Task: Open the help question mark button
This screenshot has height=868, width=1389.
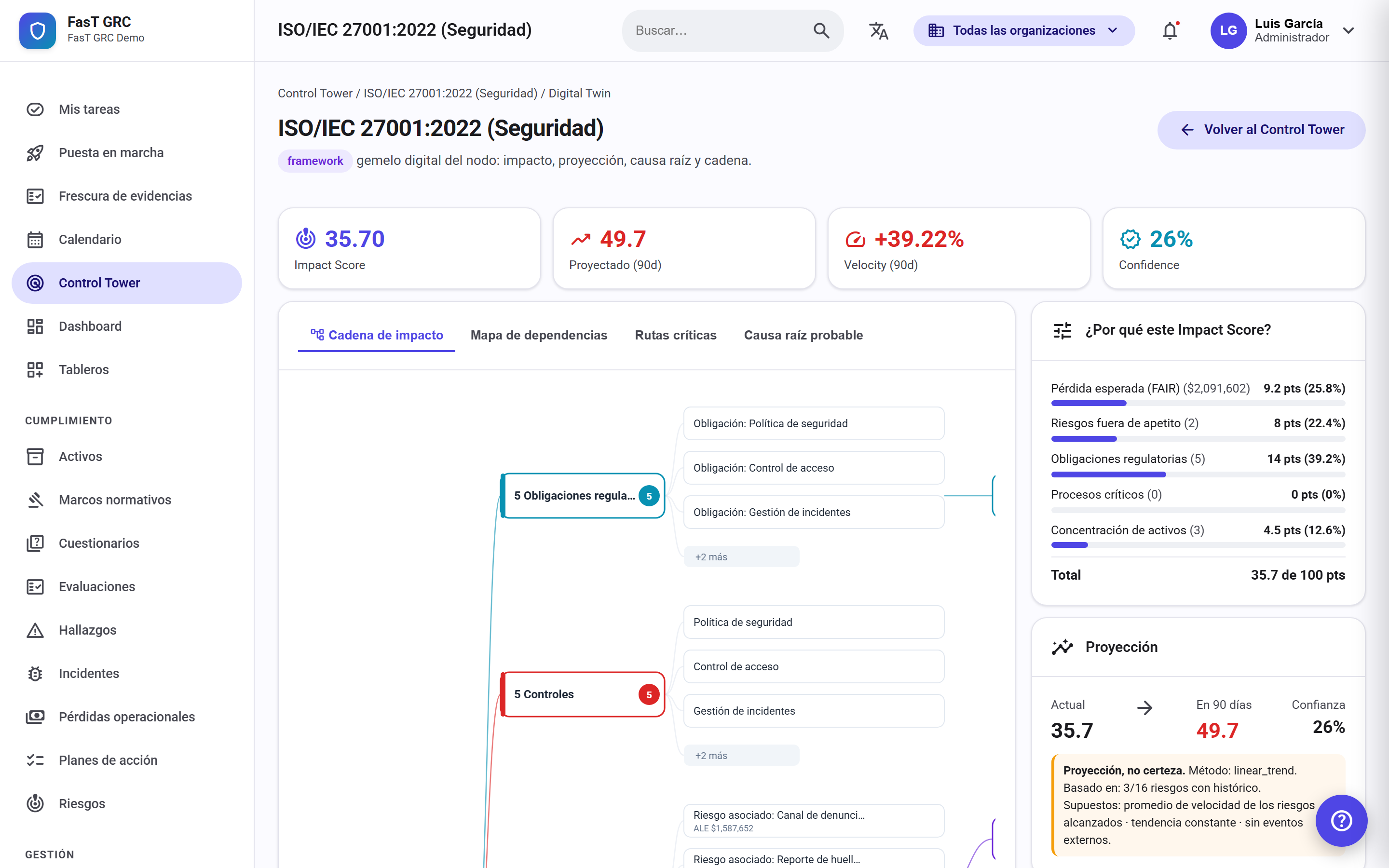Action: pyautogui.click(x=1341, y=820)
